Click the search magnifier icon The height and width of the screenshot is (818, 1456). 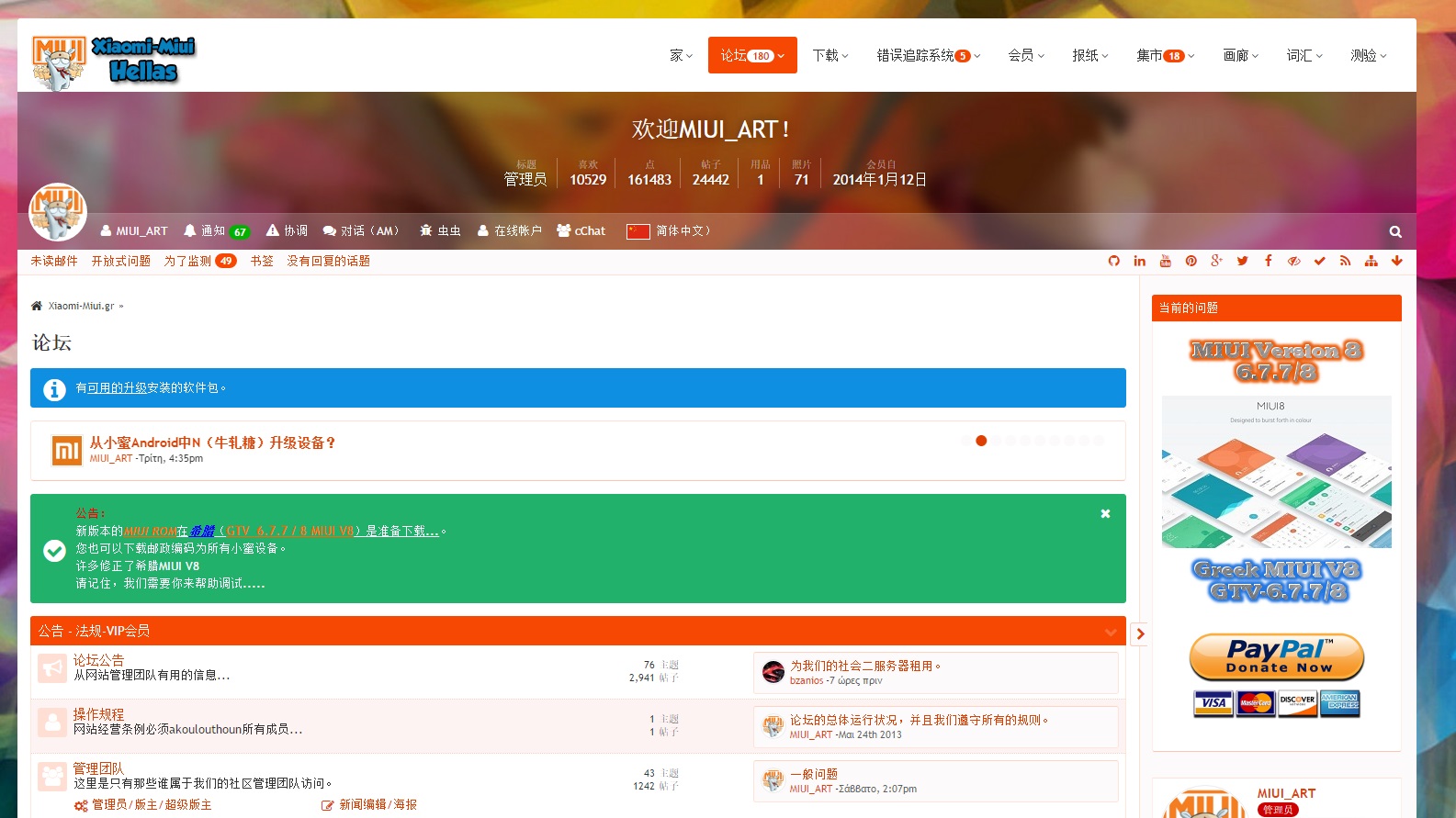click(x=1395, y=232)
